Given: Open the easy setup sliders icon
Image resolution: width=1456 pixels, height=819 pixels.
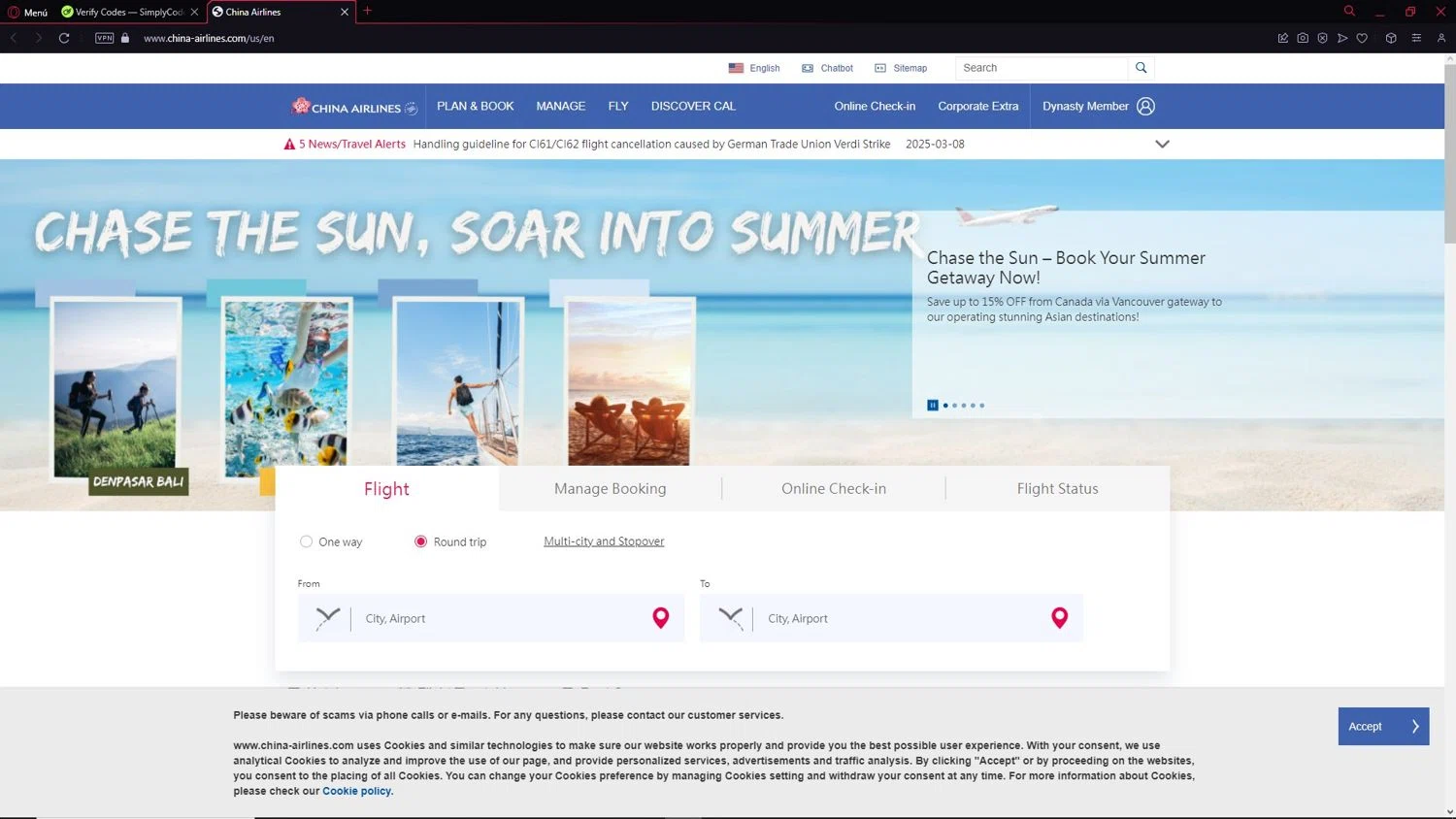Looking at the screenshot, I should coord(1416,38).
